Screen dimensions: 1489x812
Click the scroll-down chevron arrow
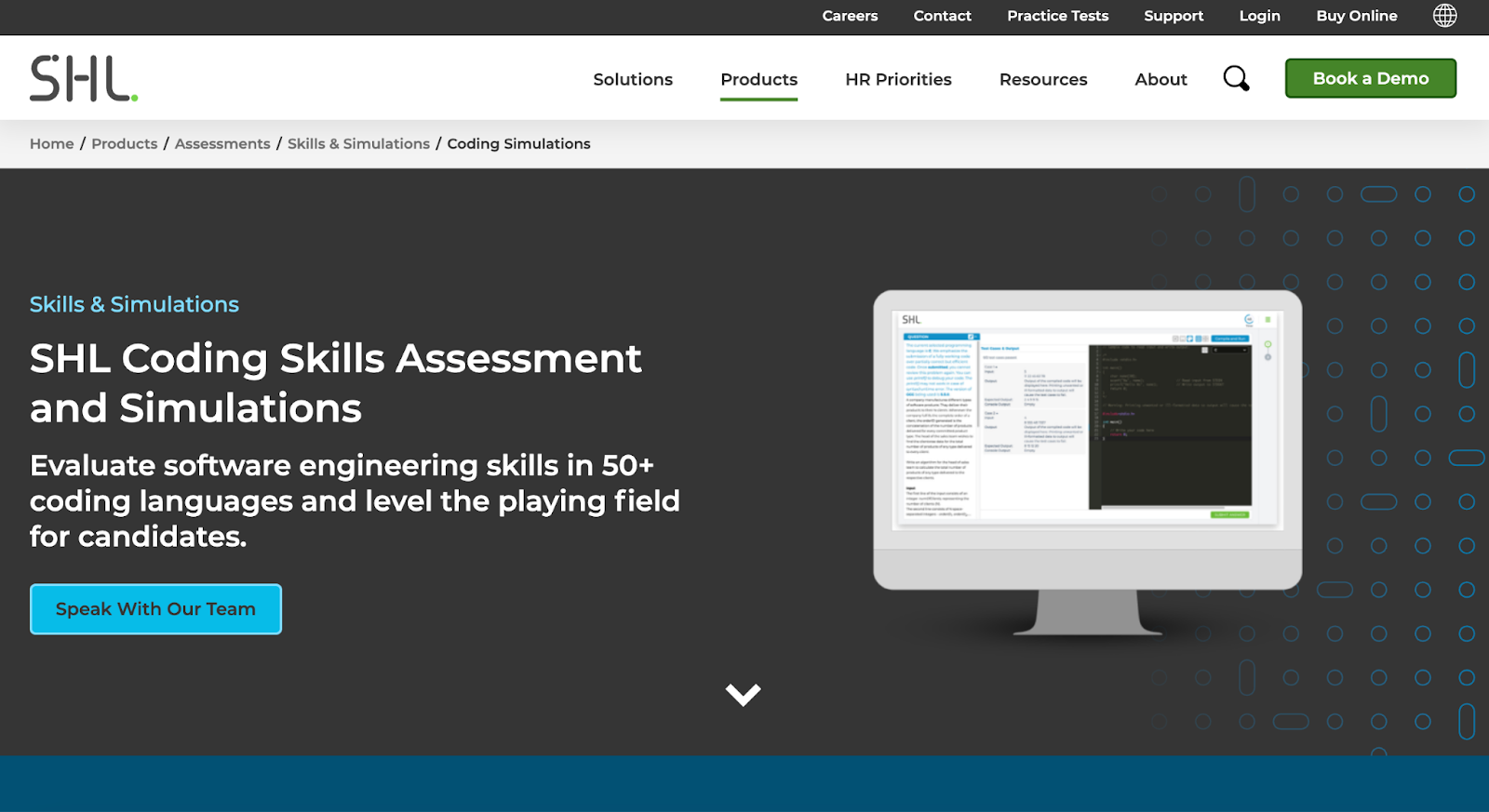pyautogui.click(x=743, y=695)
